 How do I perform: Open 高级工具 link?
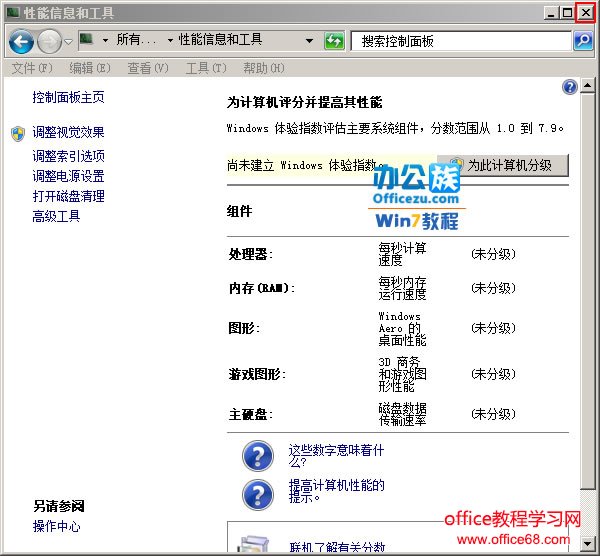pos(56,217)
